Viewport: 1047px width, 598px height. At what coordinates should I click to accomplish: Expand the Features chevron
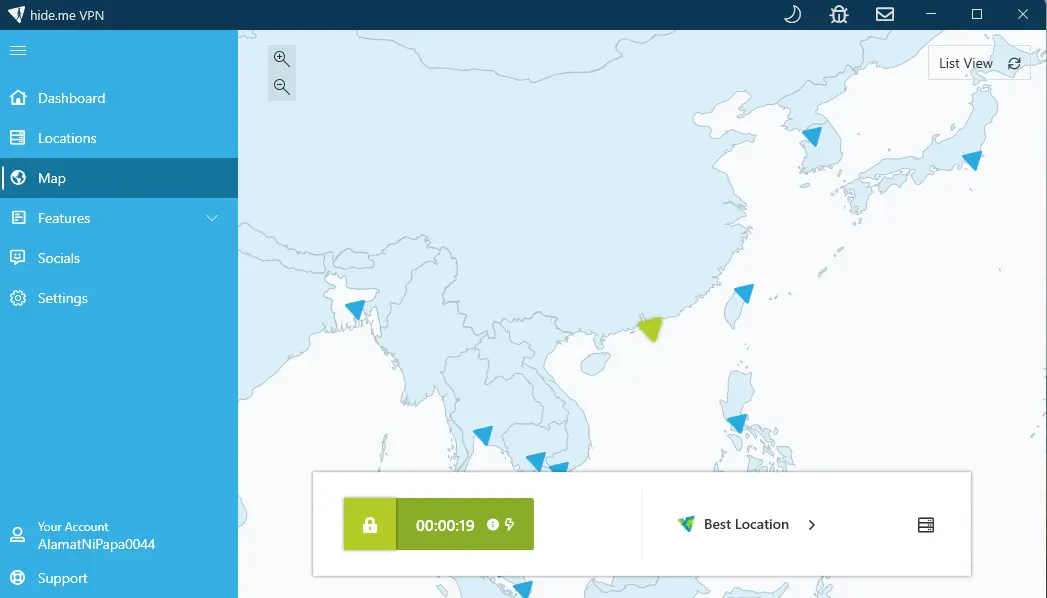[212, 218]
